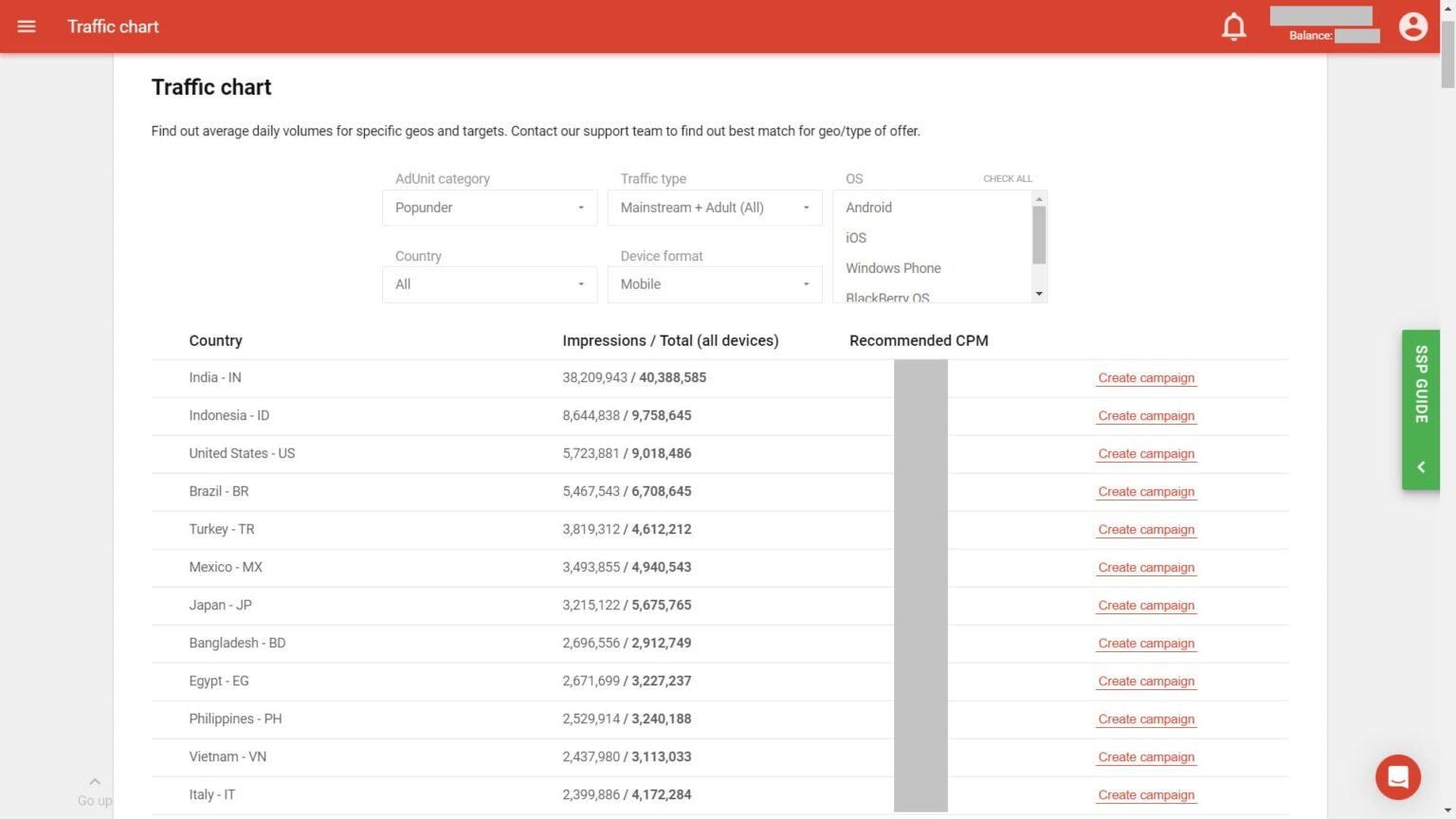Create campaign for India
Screen dimensions: 1456x819
[x=1146, y=378]
